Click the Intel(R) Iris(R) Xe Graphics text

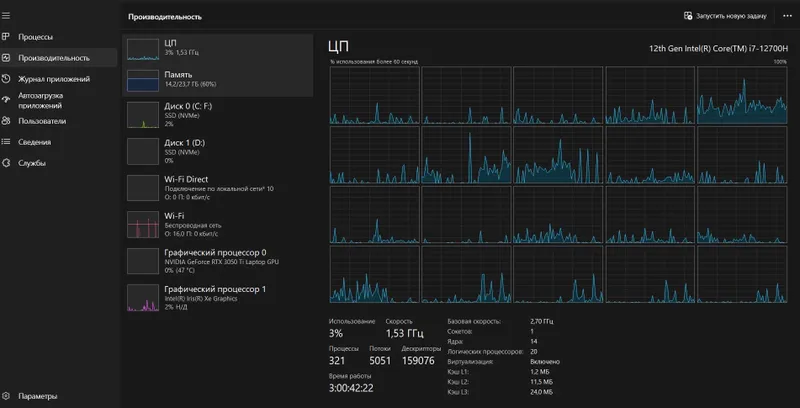coord(201,298)
